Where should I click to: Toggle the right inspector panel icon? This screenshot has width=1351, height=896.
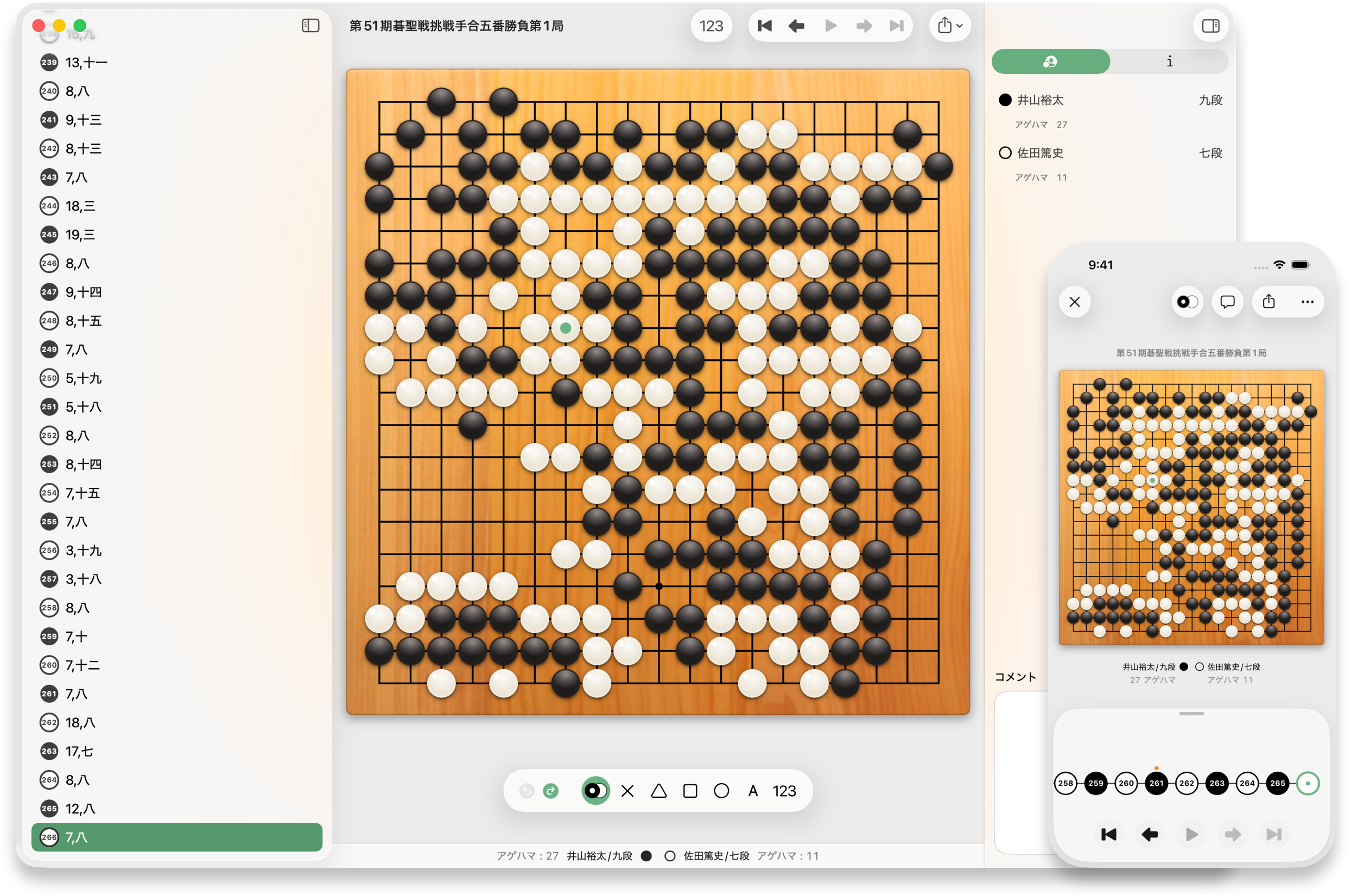pos(1210,26)
